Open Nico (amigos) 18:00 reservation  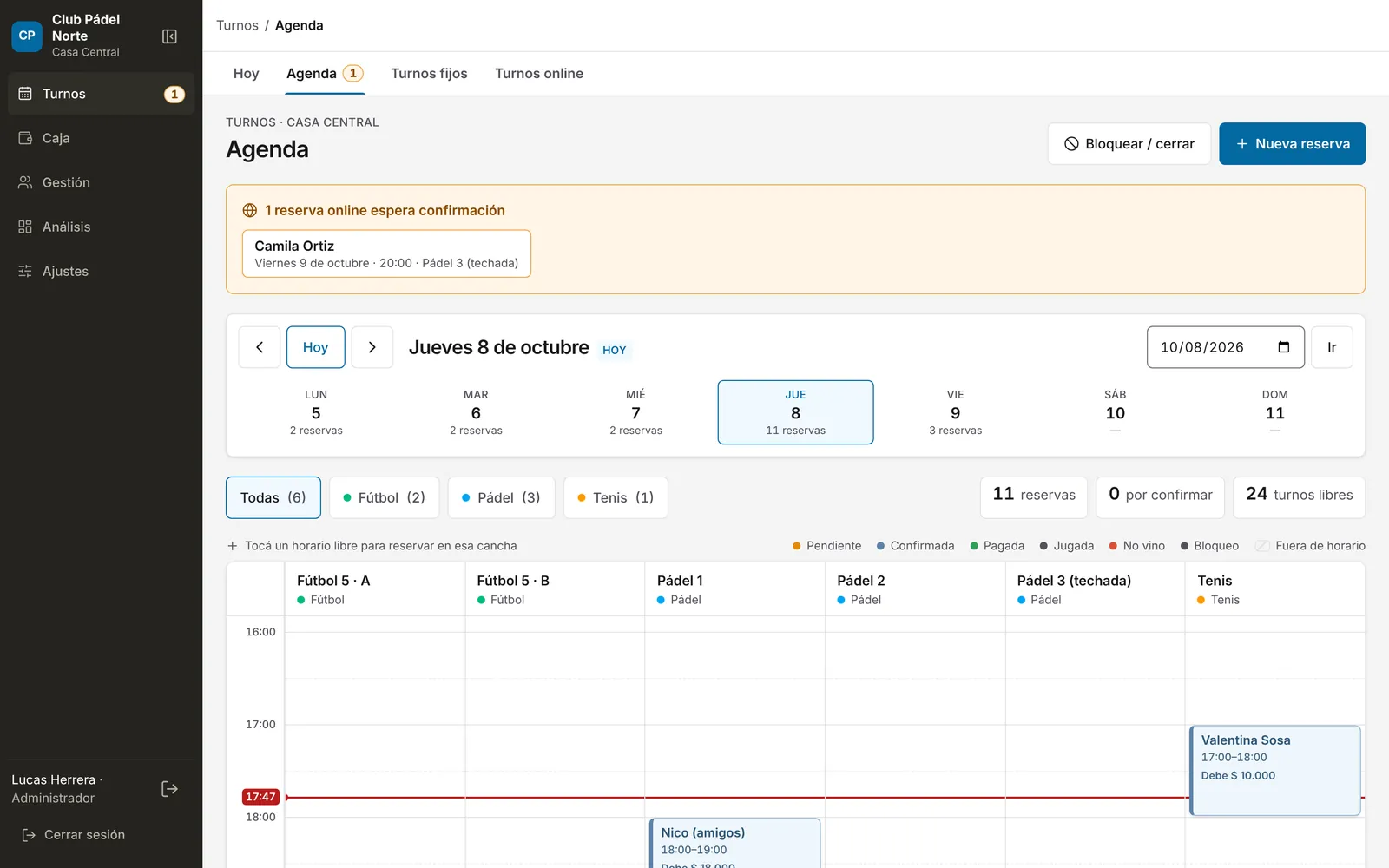coord(734,843)
